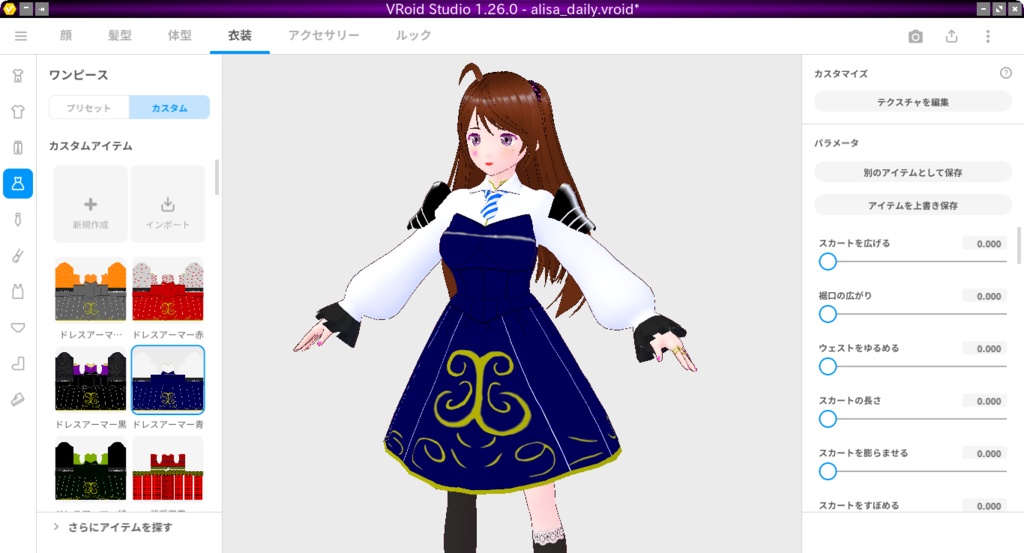Select the arm accessory category icon
The height and width of the screenshot is (553, 1024).
click(18, 255)
